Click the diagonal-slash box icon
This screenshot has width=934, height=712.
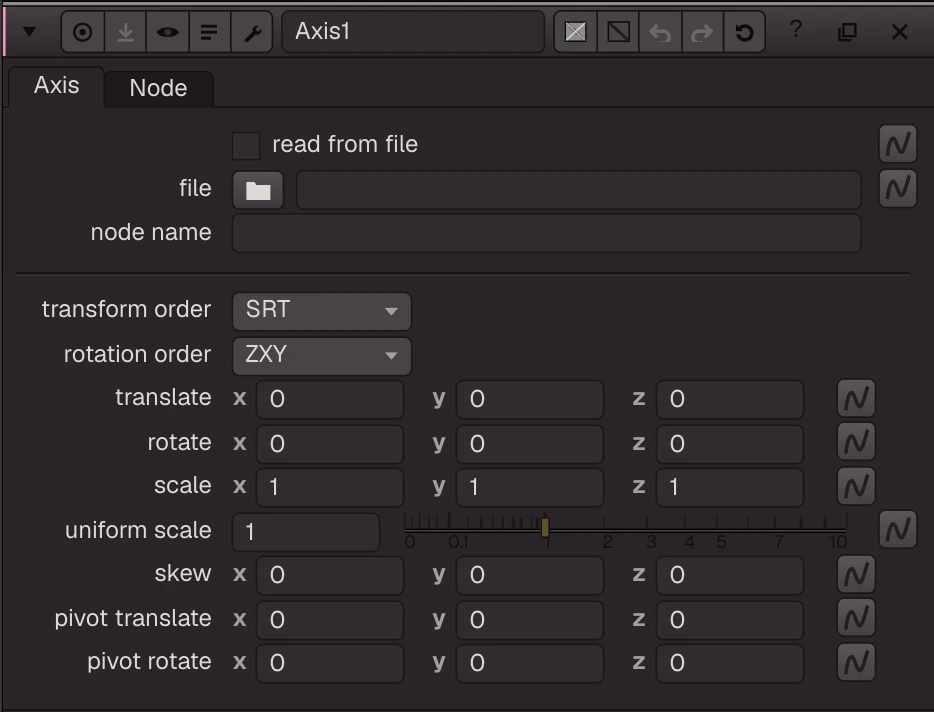coord(618,32)
